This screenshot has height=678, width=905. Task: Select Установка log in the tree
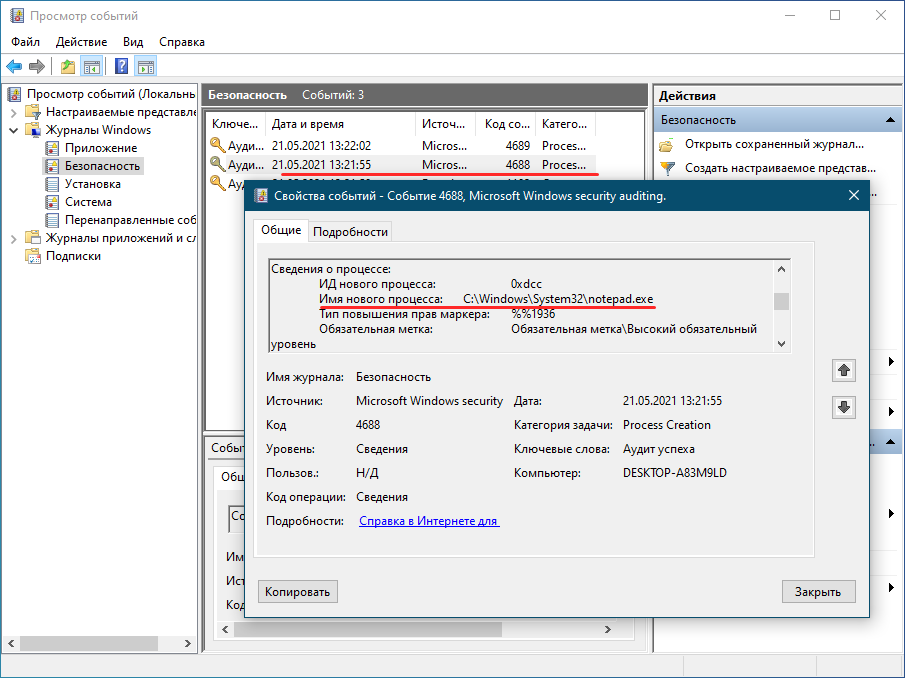(93, 184)
